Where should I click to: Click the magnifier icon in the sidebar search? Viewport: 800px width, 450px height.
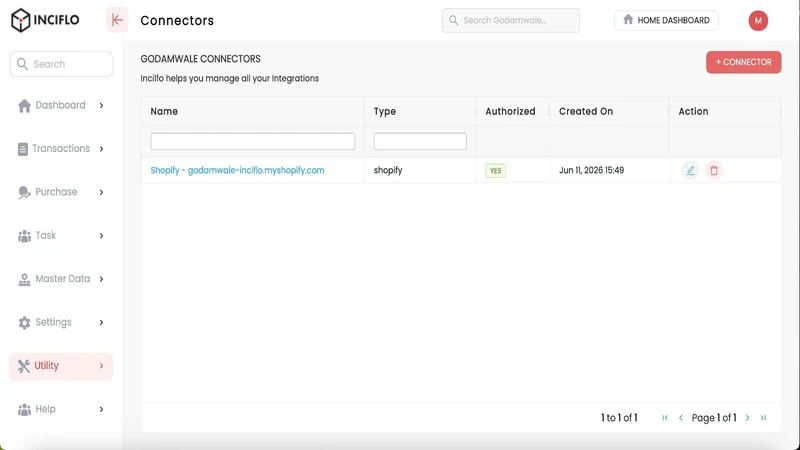pyautogui.click(x=22, y=64)
